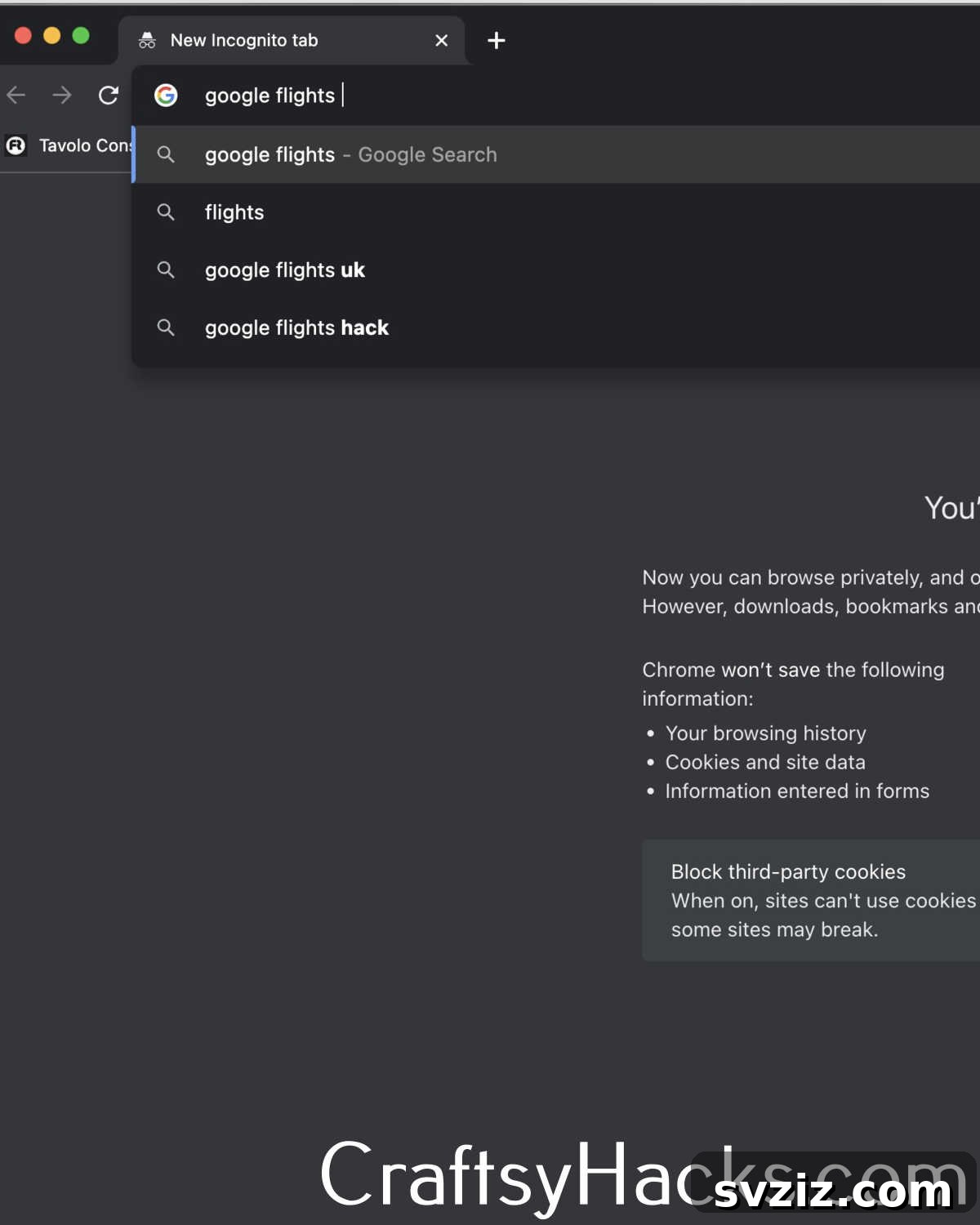Open a new tab with the plus button
The width and height of the screenshot is (980, 1225).
click(496, 40)
